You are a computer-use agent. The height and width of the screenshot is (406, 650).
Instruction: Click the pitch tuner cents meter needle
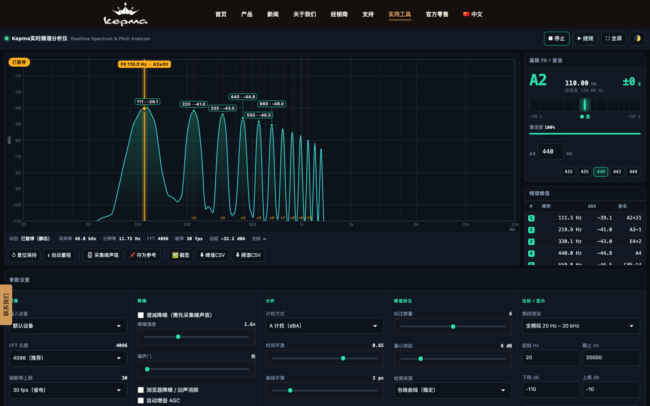585,105
